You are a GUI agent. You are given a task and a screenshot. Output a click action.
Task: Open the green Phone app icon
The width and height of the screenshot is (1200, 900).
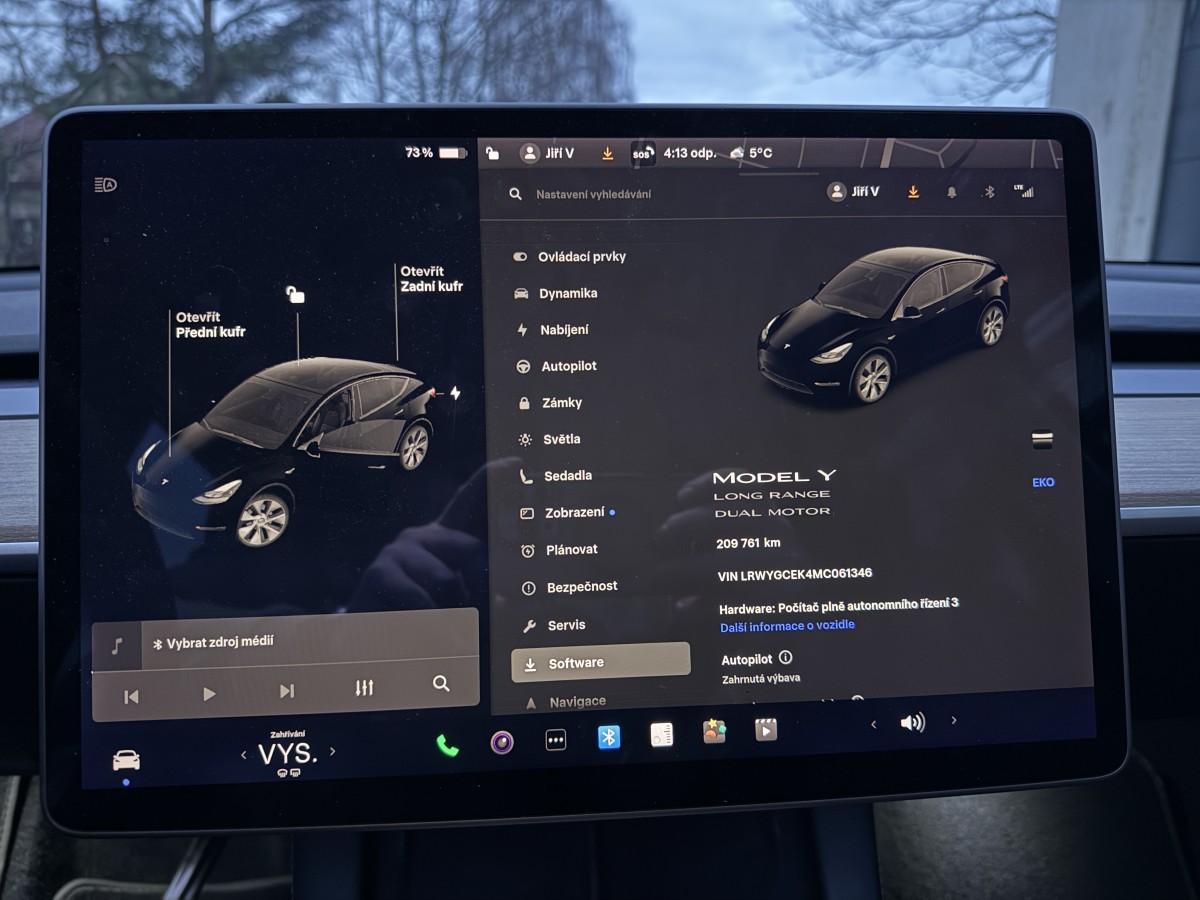tap(447, 744)
